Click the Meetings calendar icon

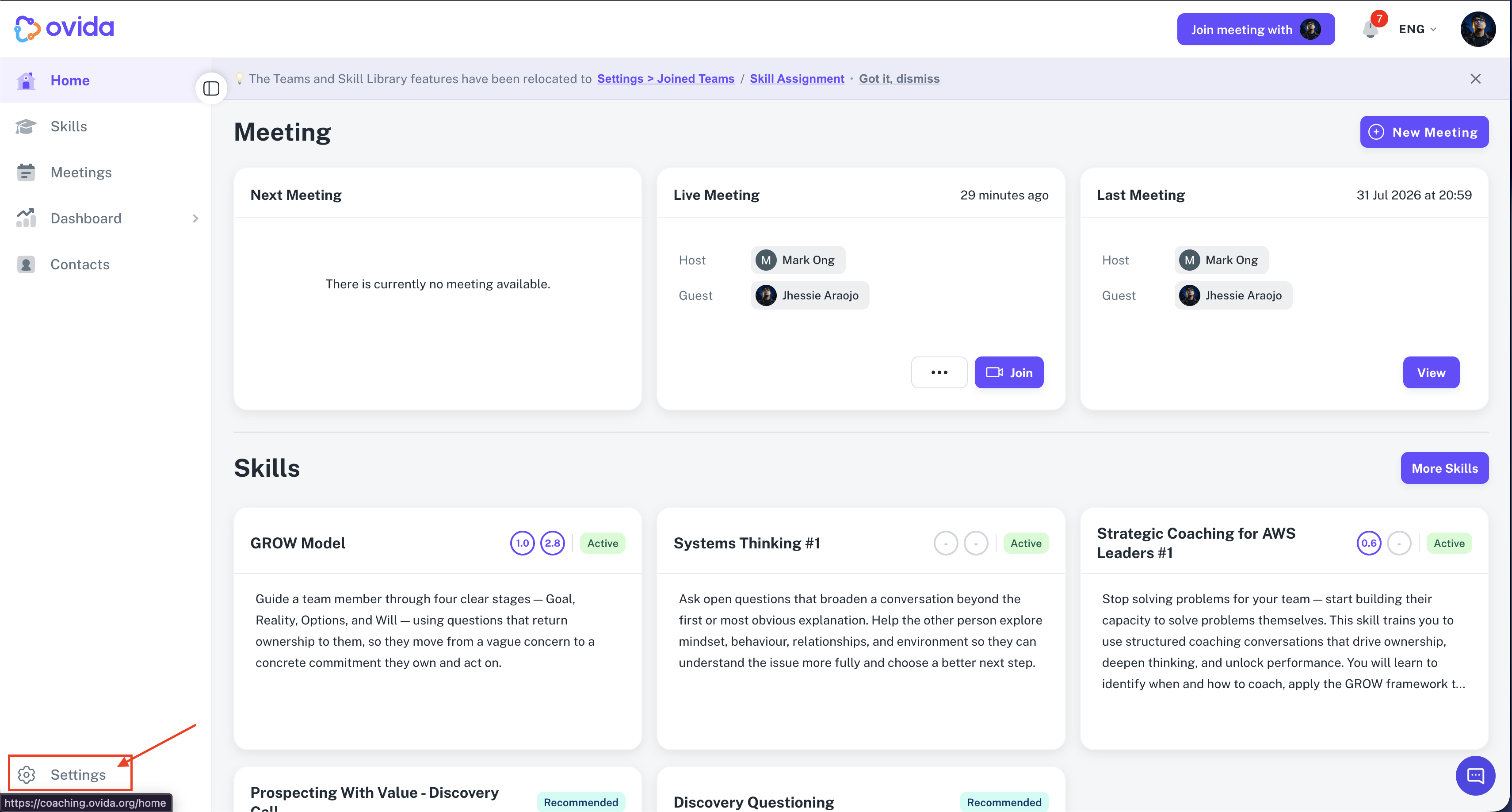click(x=26, y=172)
